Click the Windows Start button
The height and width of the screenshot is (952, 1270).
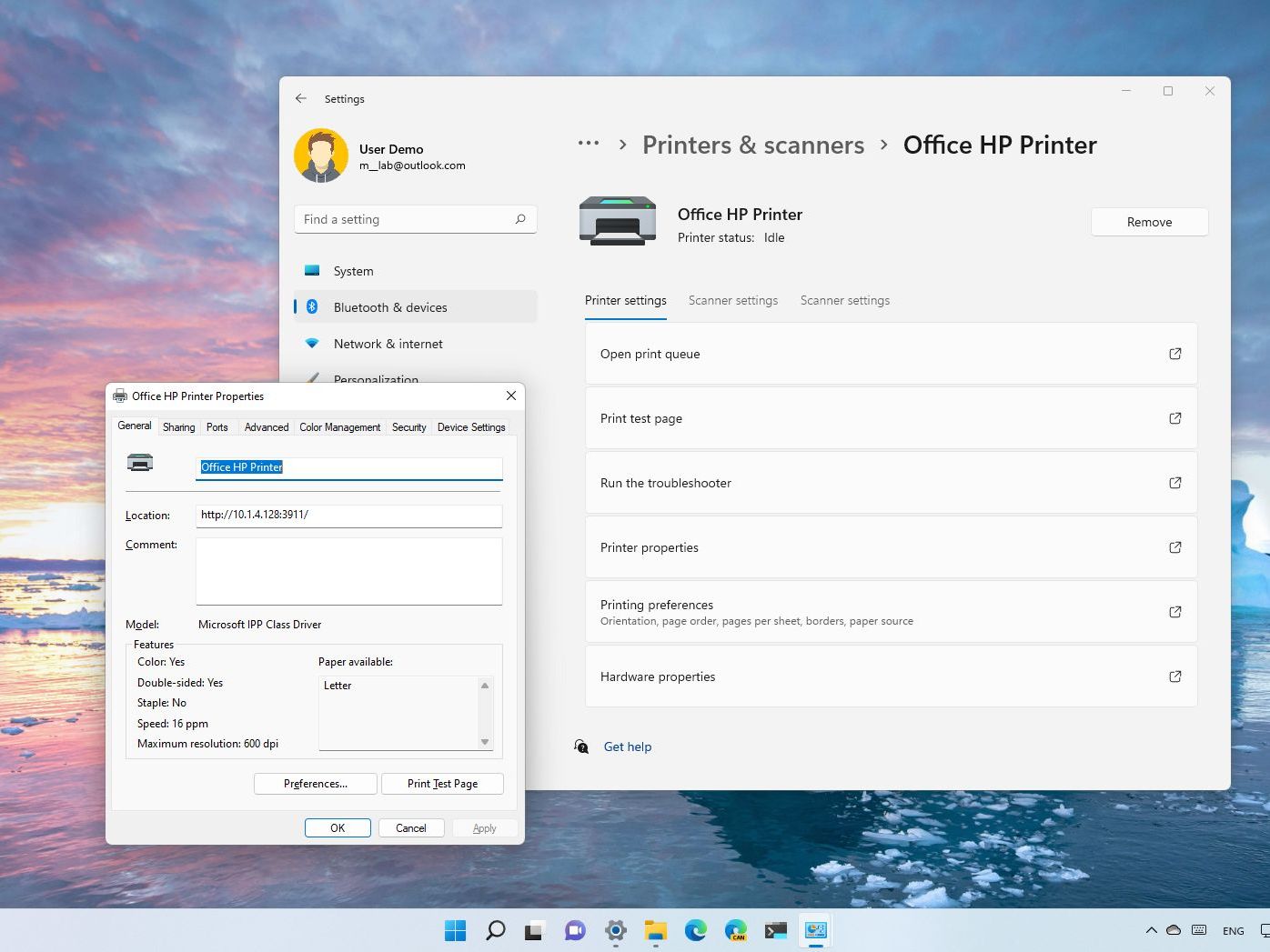pos(455,930)
